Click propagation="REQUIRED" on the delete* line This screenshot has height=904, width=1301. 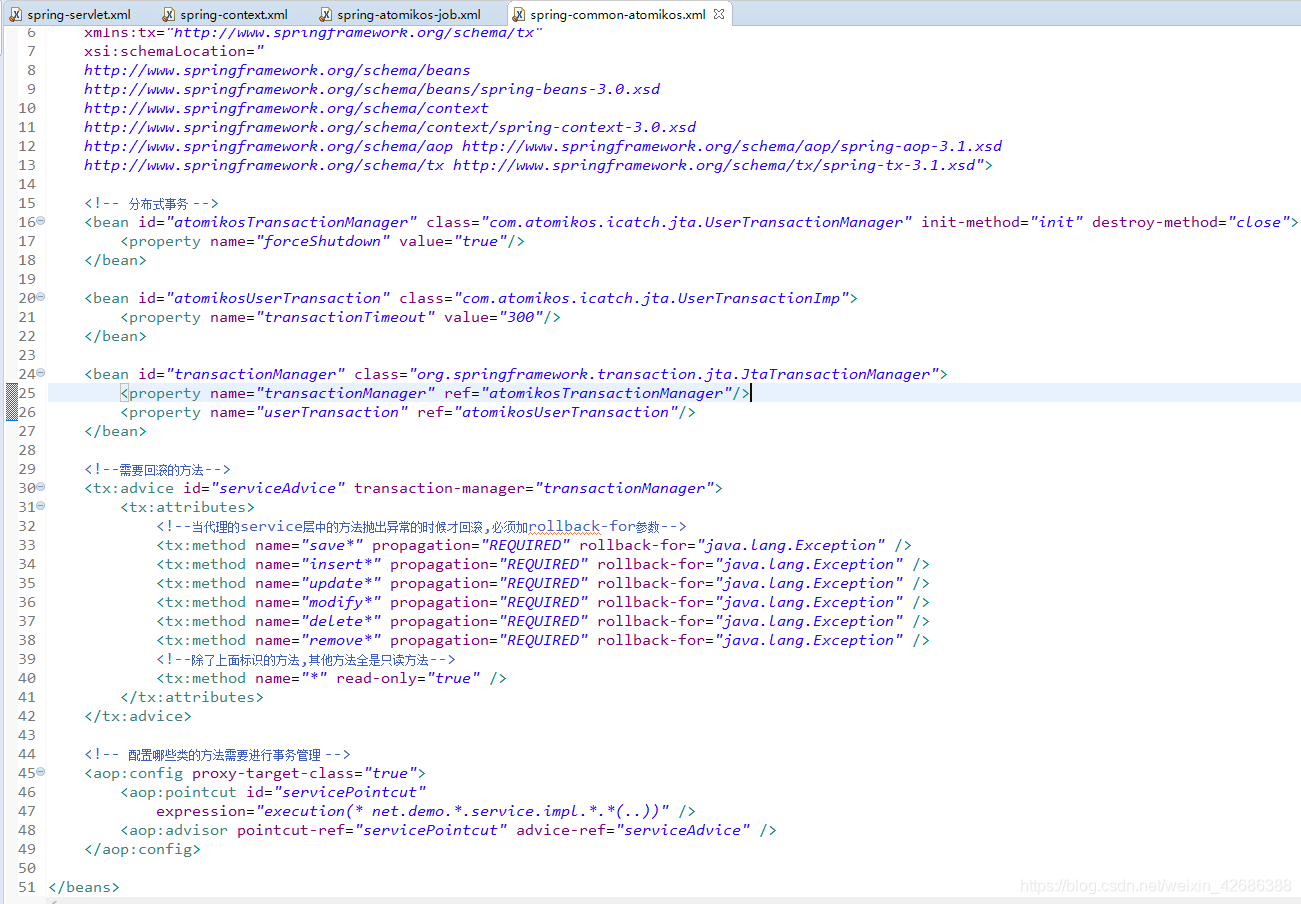pyautogui.click(x=489, y=621)
